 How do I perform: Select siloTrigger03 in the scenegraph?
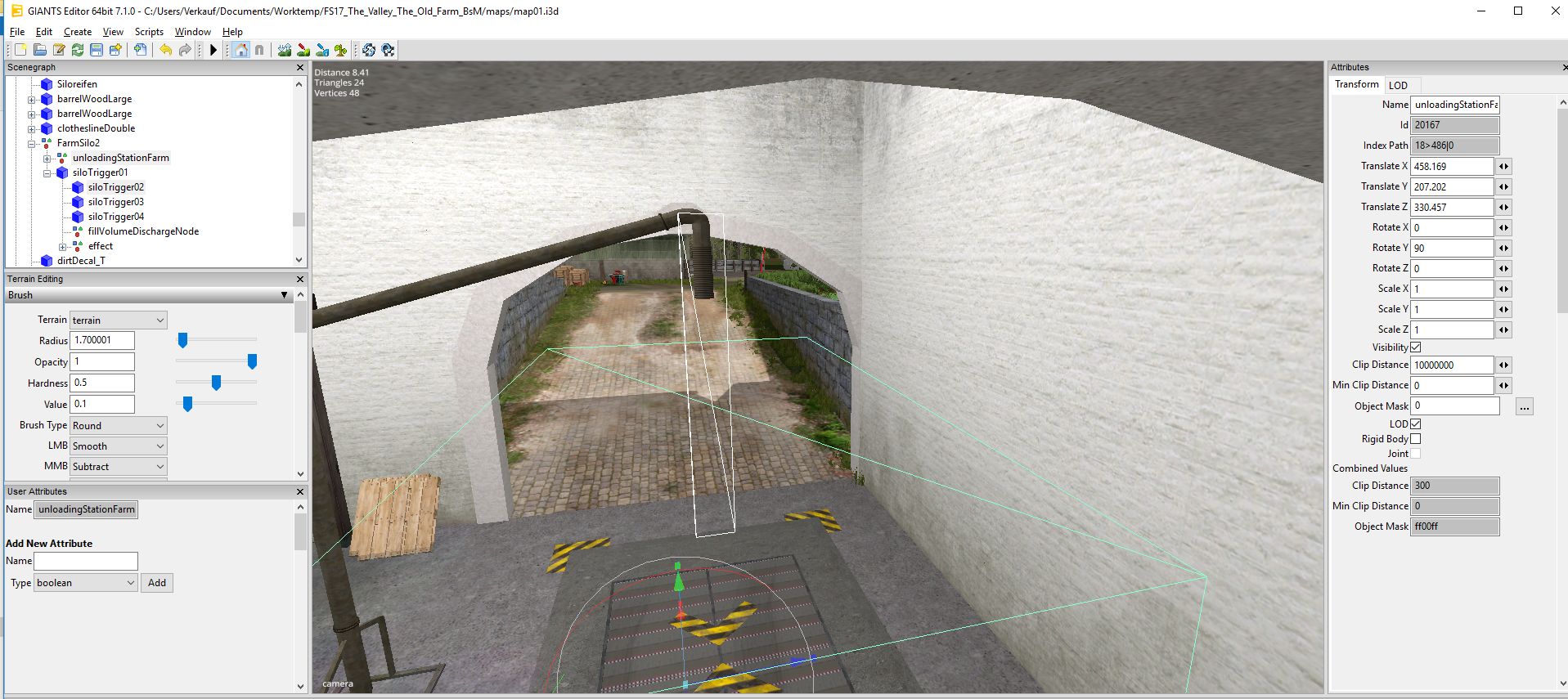115,202
